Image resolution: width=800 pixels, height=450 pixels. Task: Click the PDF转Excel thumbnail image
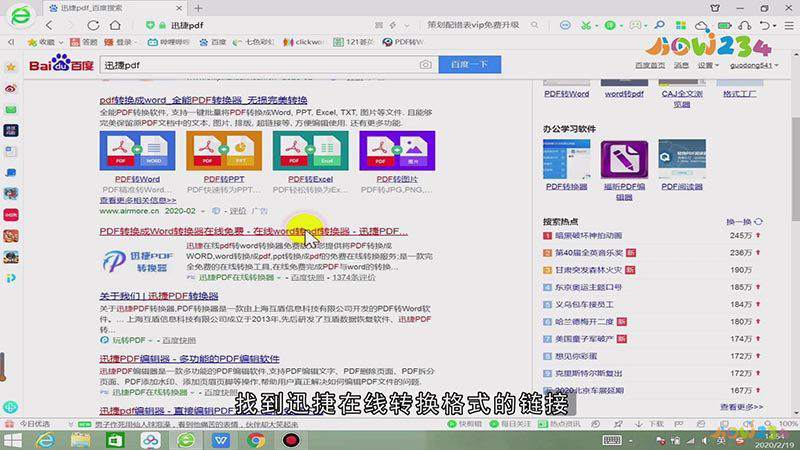click(311, 151)
